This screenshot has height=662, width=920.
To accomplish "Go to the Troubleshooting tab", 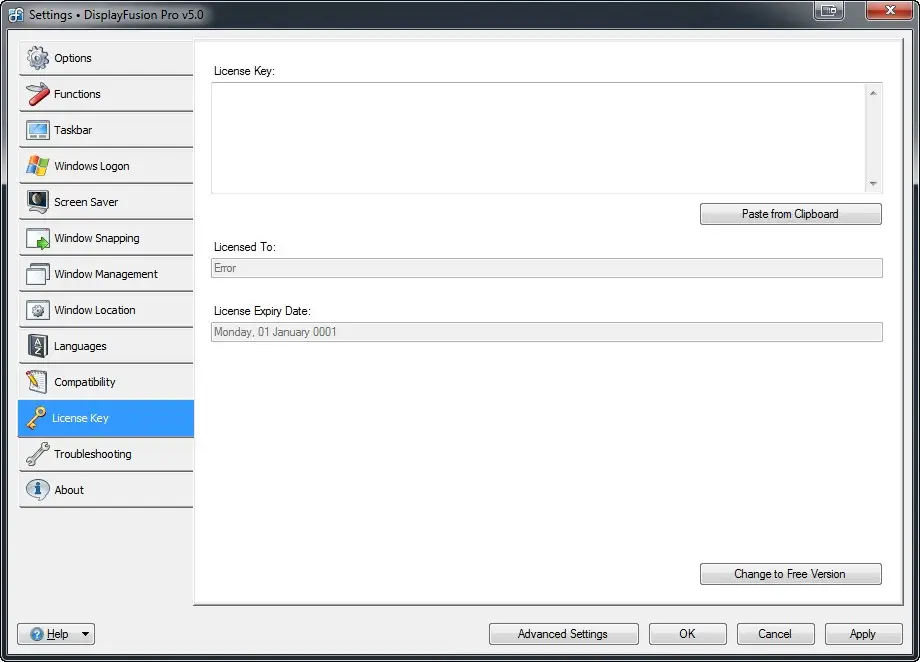I will 106,454.
